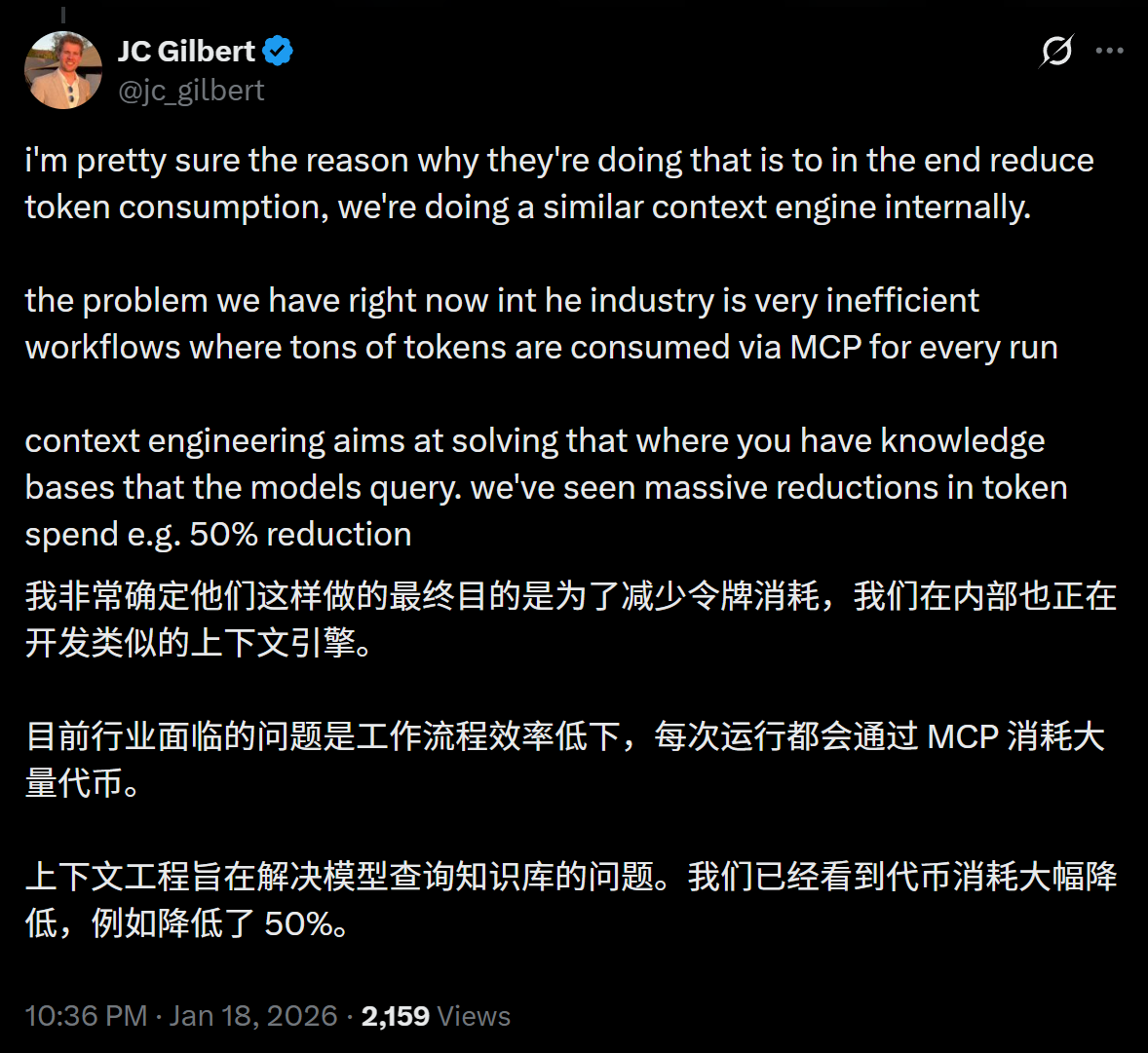Click JC Gilbert's circular profile photo

[x=62, y=69]
